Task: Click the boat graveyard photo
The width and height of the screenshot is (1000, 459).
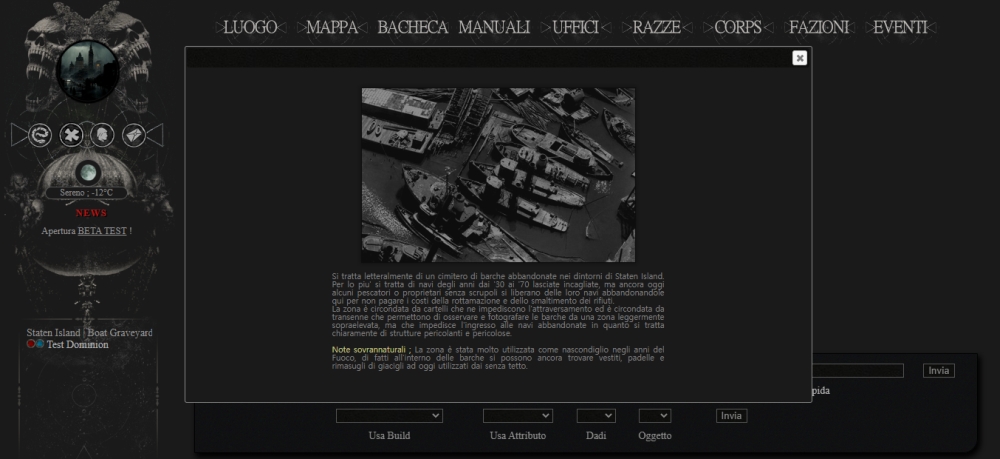Action: click(498, 175)
